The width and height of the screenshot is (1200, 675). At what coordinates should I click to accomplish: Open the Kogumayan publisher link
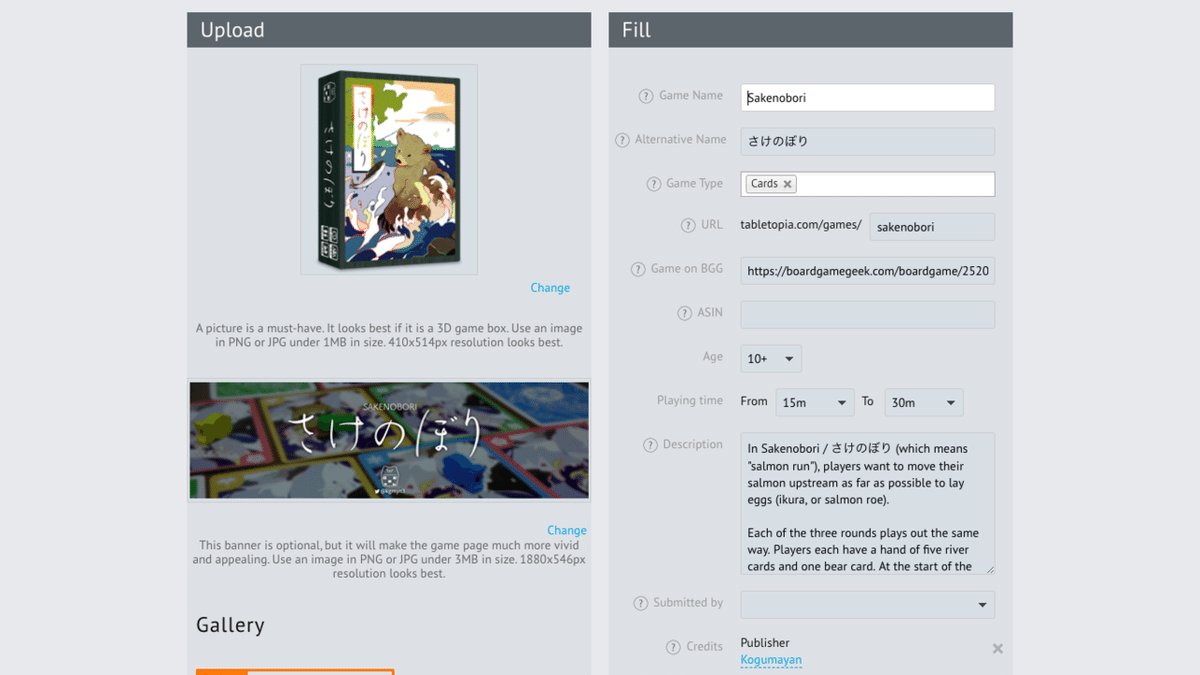click(x=771, y=660)
